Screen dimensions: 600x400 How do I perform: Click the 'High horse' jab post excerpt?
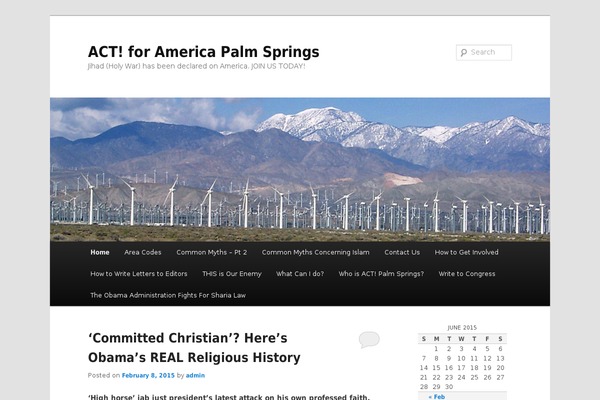(x=229, y=397)
